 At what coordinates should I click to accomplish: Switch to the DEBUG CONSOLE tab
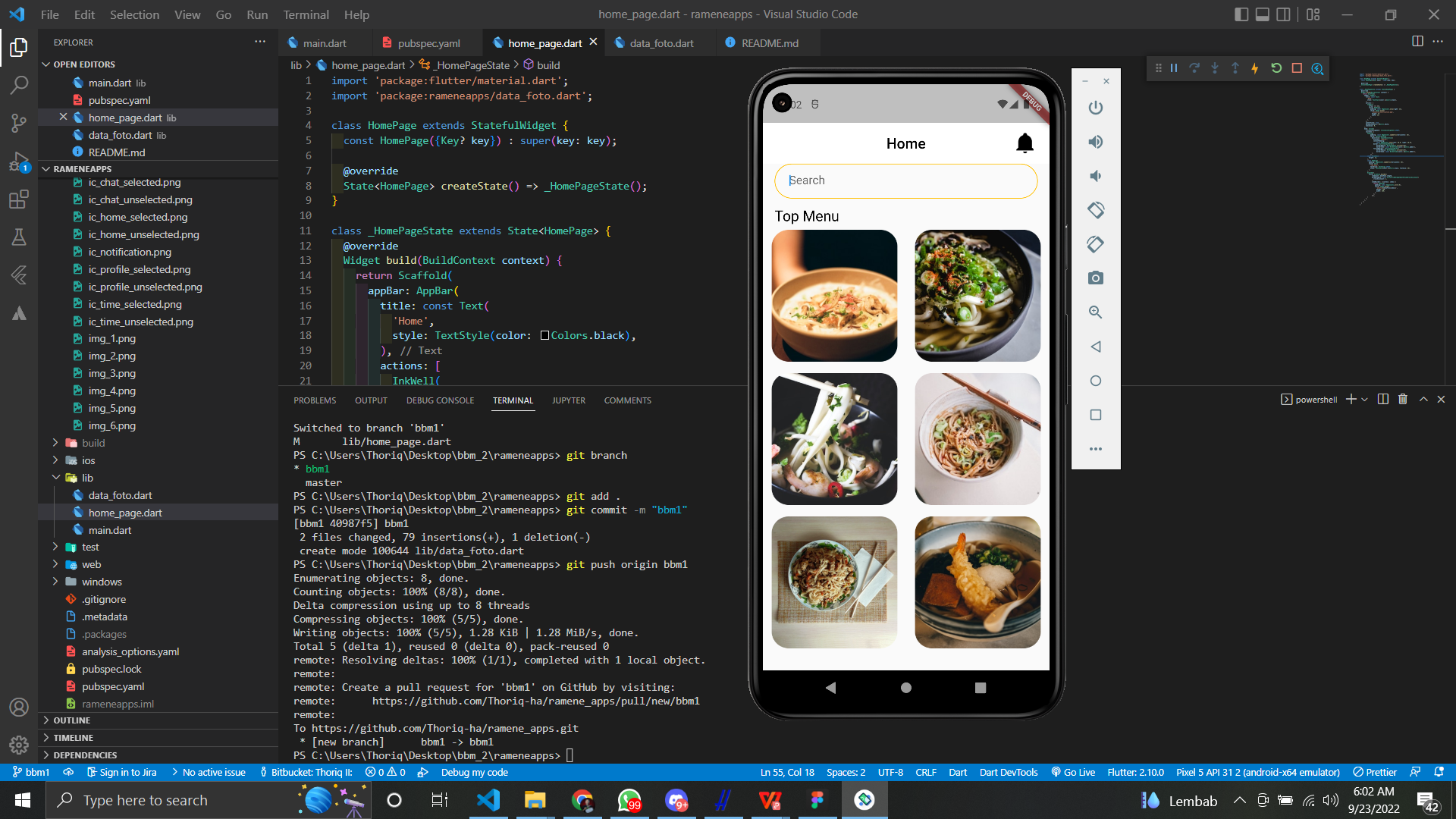pos(440,400)
